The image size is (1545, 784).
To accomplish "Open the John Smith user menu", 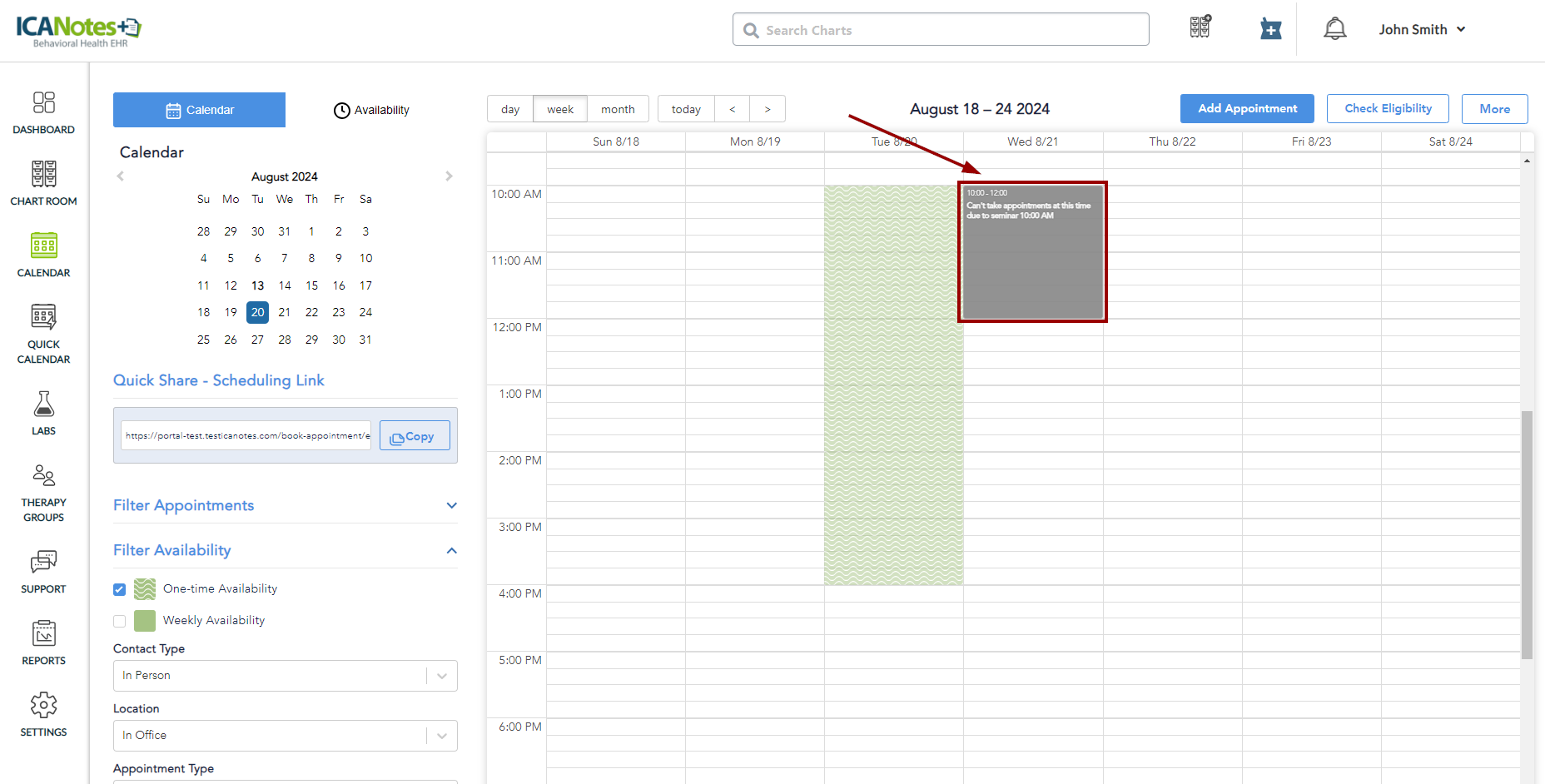I will pyautogui.click(x=1421, y=29).
